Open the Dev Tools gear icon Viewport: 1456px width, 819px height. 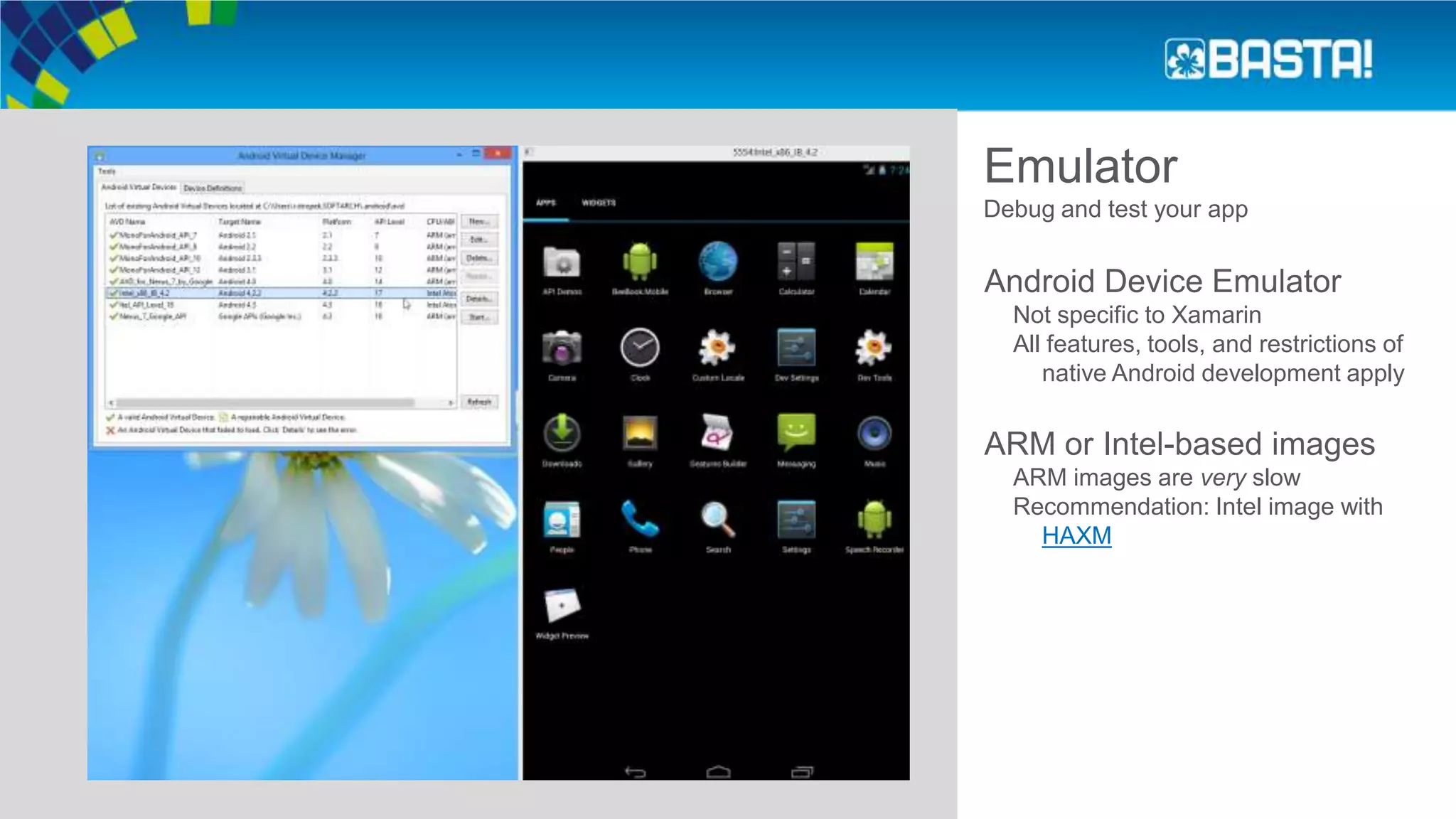(x=874, y=355)
